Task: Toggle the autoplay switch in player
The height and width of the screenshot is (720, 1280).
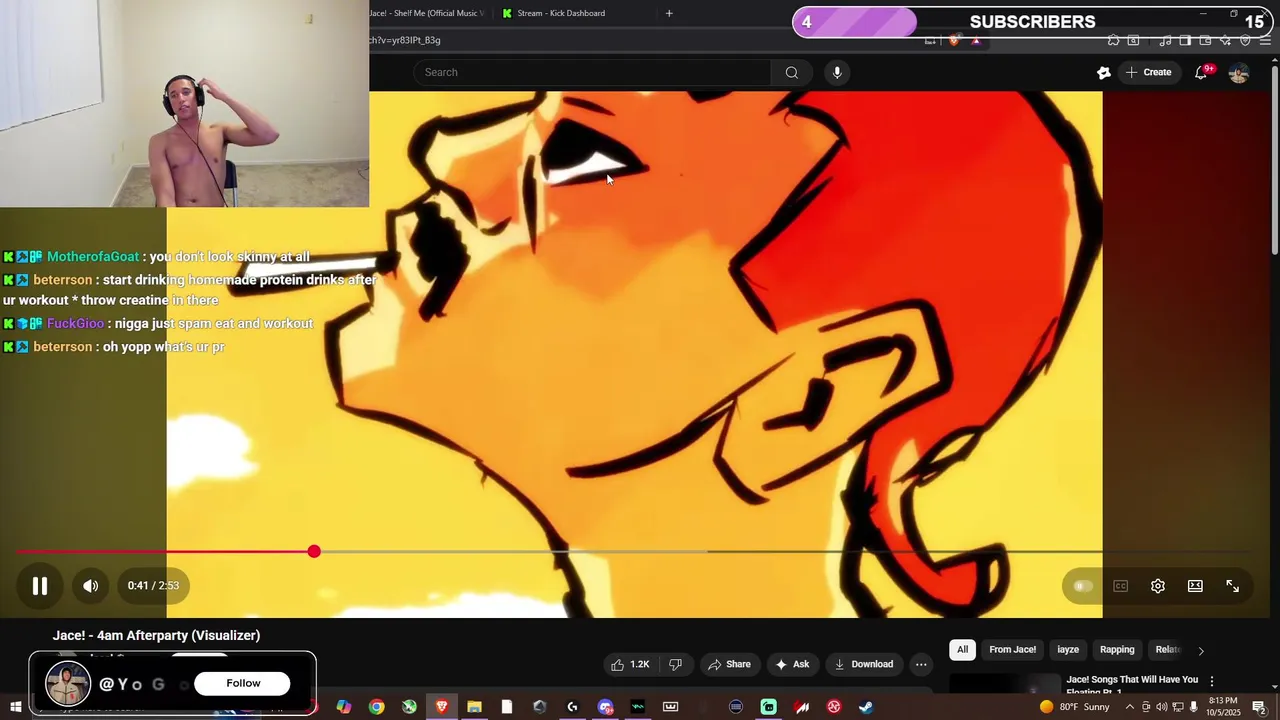Action: [x=1083, y=586]
